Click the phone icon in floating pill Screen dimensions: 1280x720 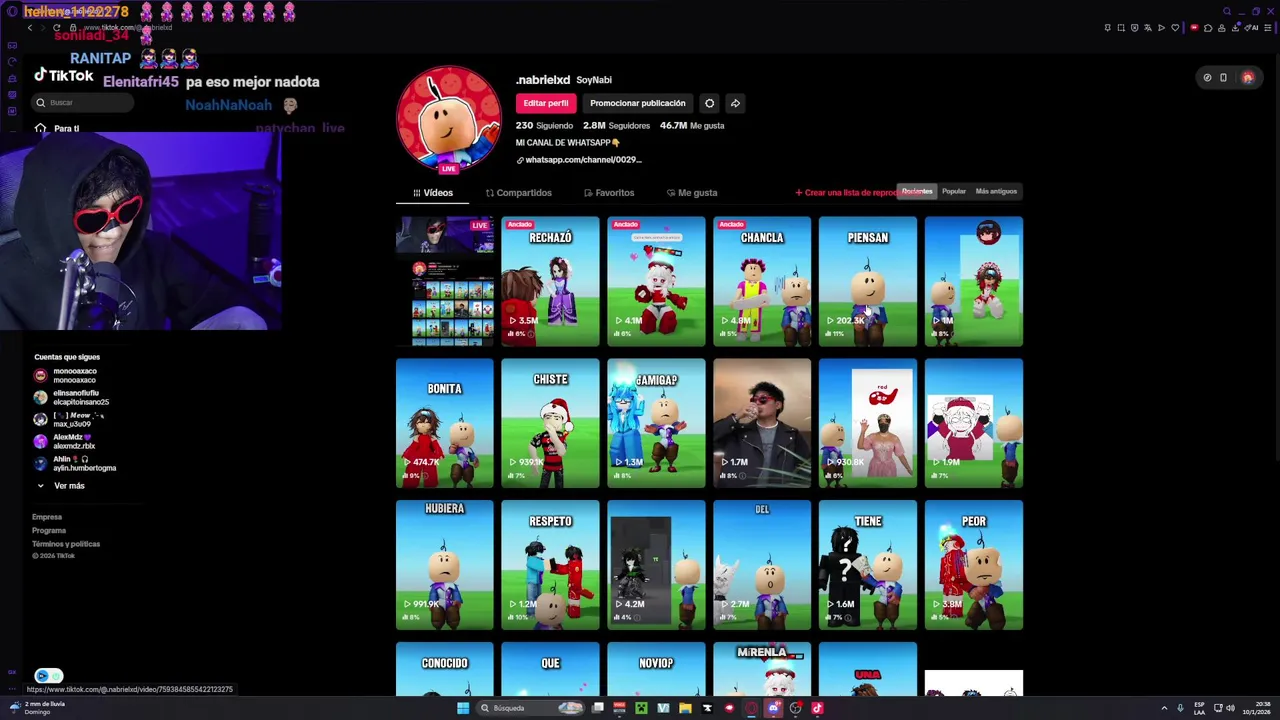(1223, 77)
